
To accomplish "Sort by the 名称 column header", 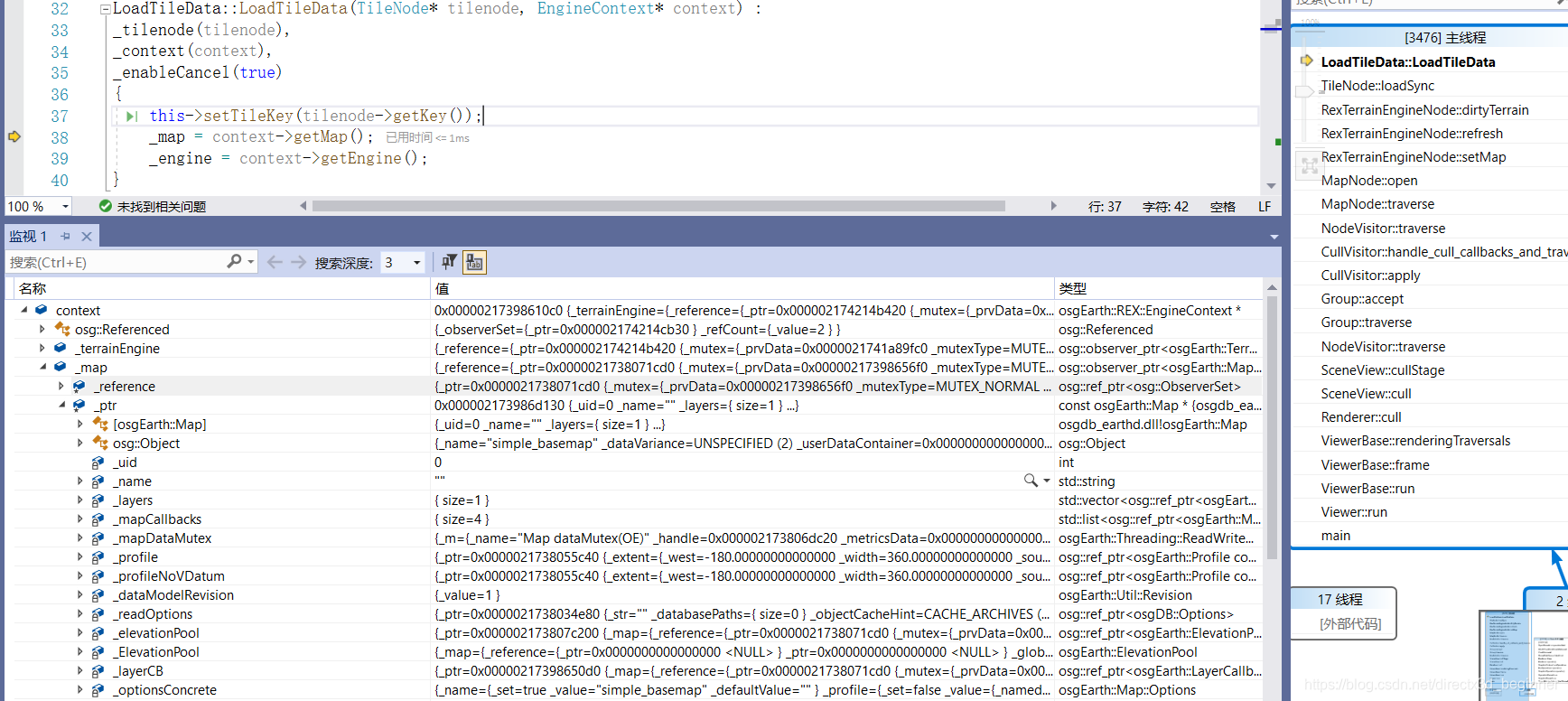I will click(221, 288).
